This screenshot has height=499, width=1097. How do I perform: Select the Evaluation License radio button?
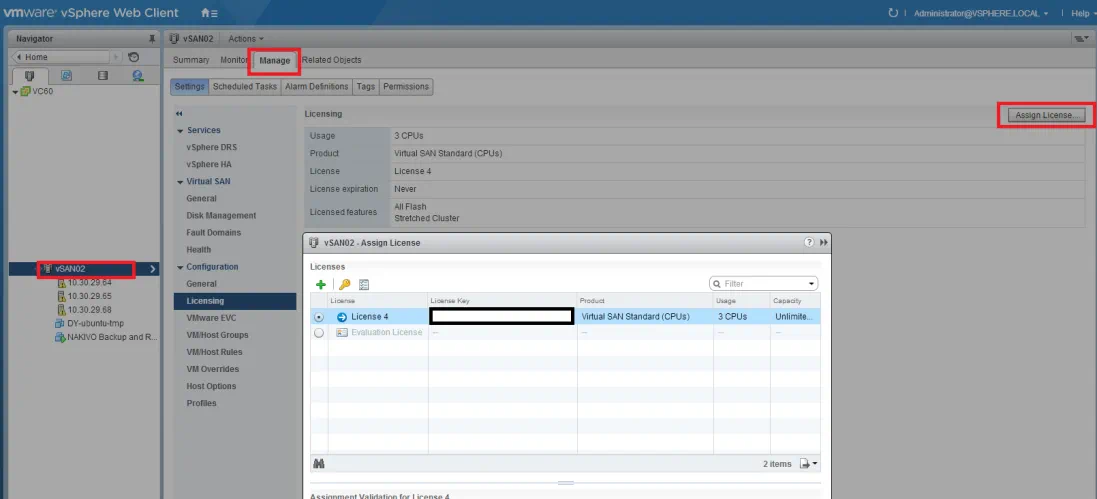click(x=319, y=333)
